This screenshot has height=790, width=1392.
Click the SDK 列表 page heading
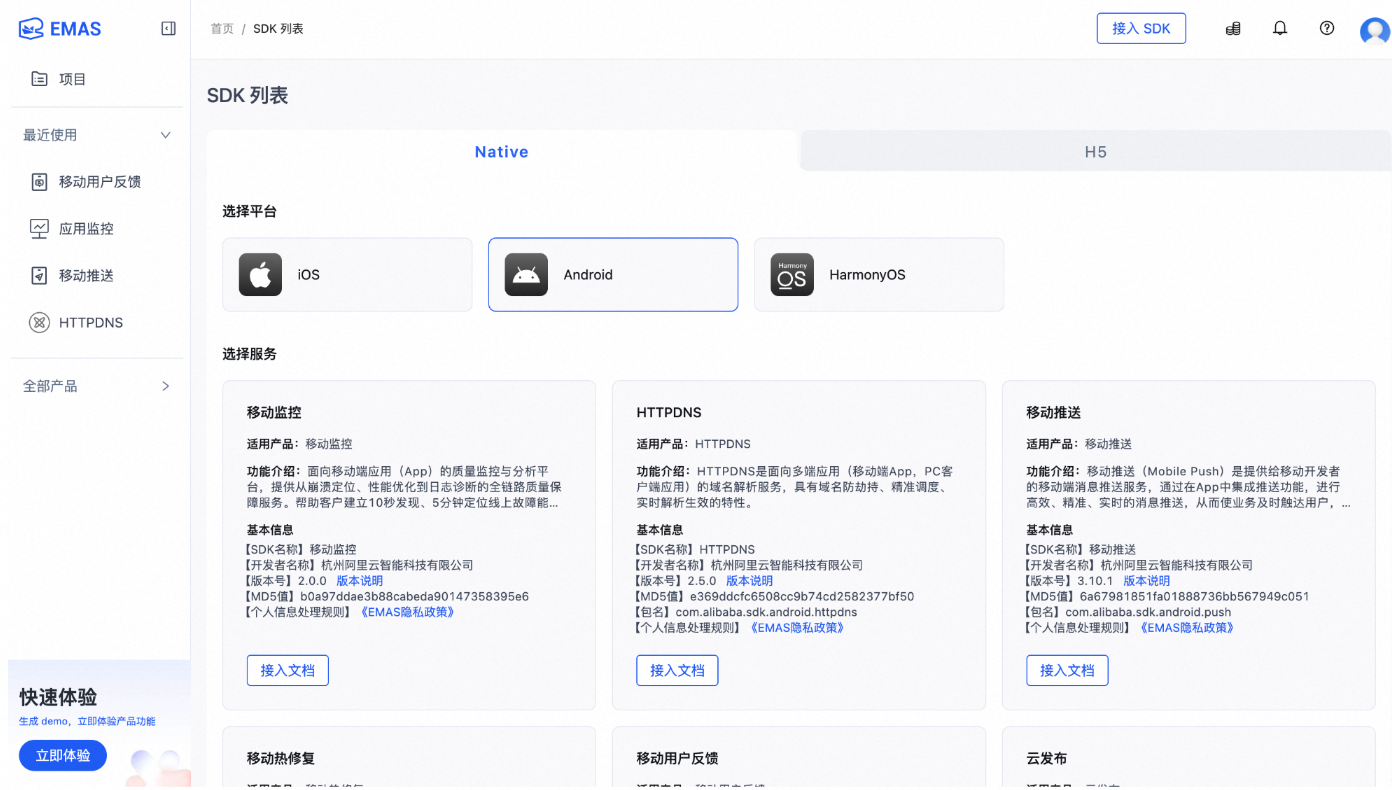click(x=248, y=96)
